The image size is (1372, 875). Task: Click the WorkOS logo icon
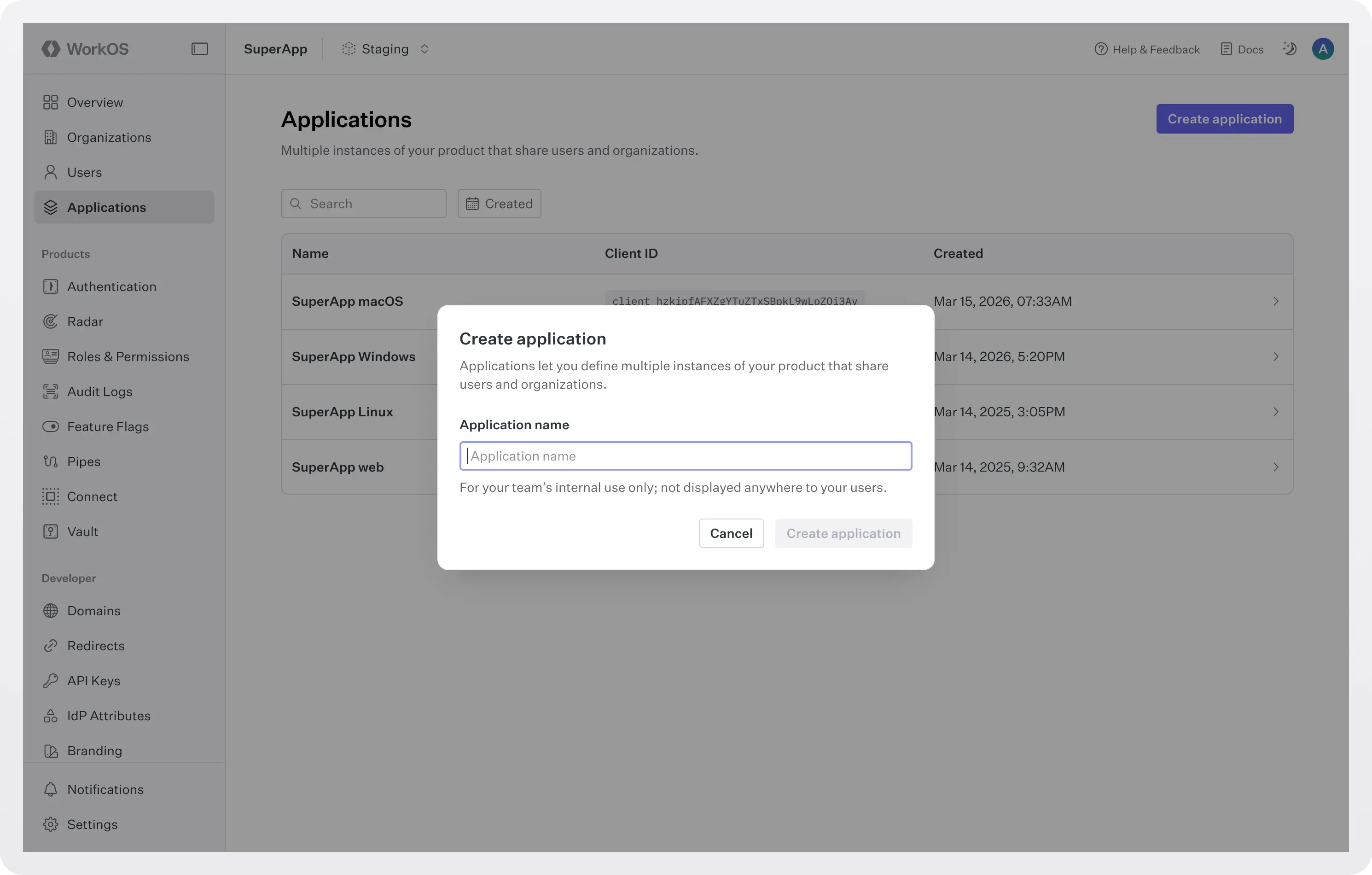click(x=51, y=48)
